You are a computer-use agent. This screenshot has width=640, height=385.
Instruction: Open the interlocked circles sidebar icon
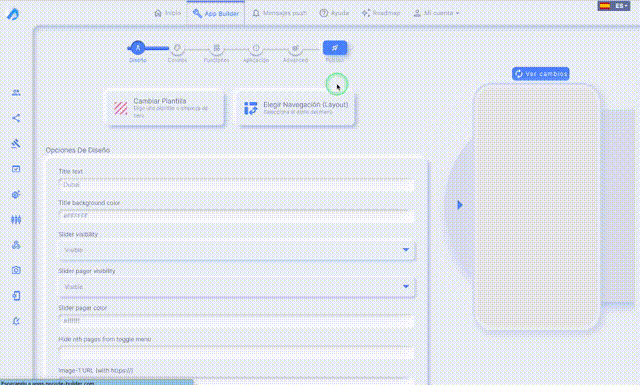tap(16, 245)
